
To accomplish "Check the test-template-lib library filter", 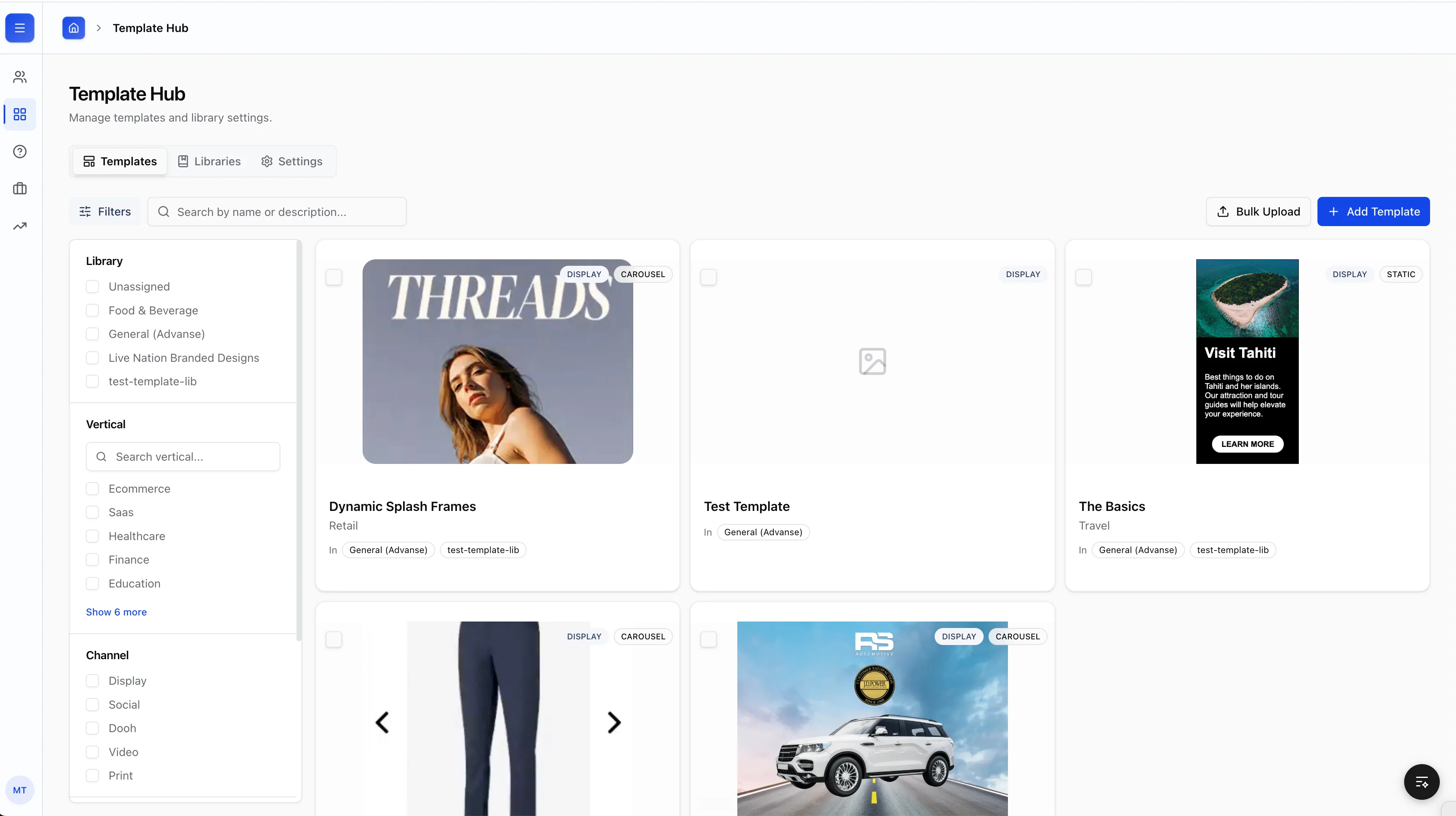I will point(92,381).
